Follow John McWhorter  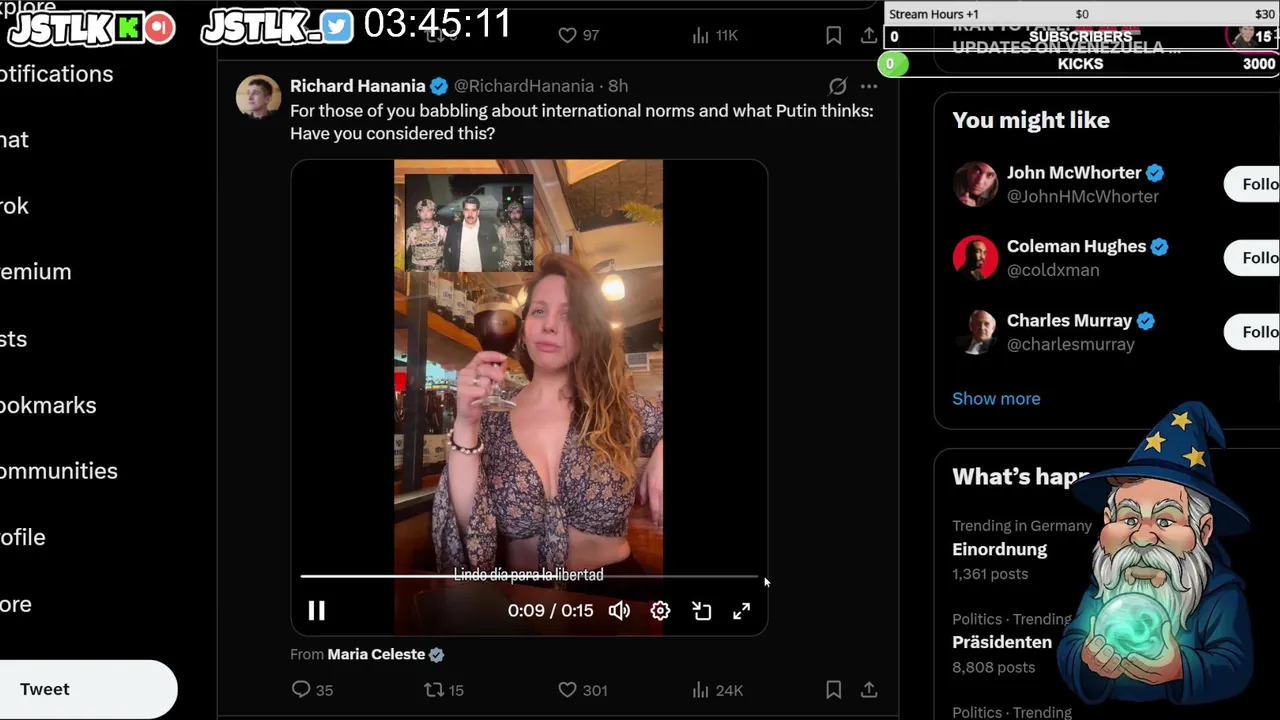click(1253, 184)
